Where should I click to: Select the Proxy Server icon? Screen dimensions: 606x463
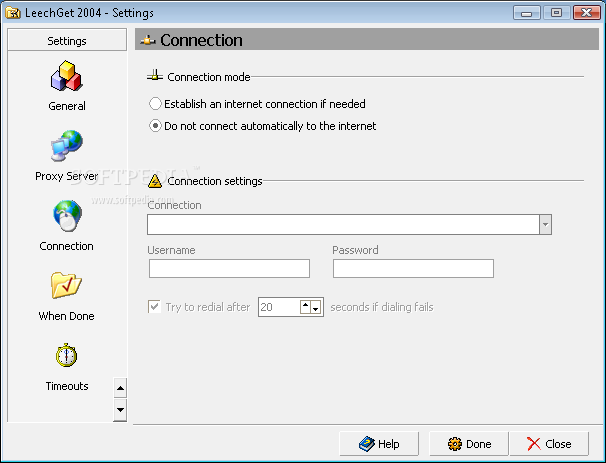coord(67,147)
